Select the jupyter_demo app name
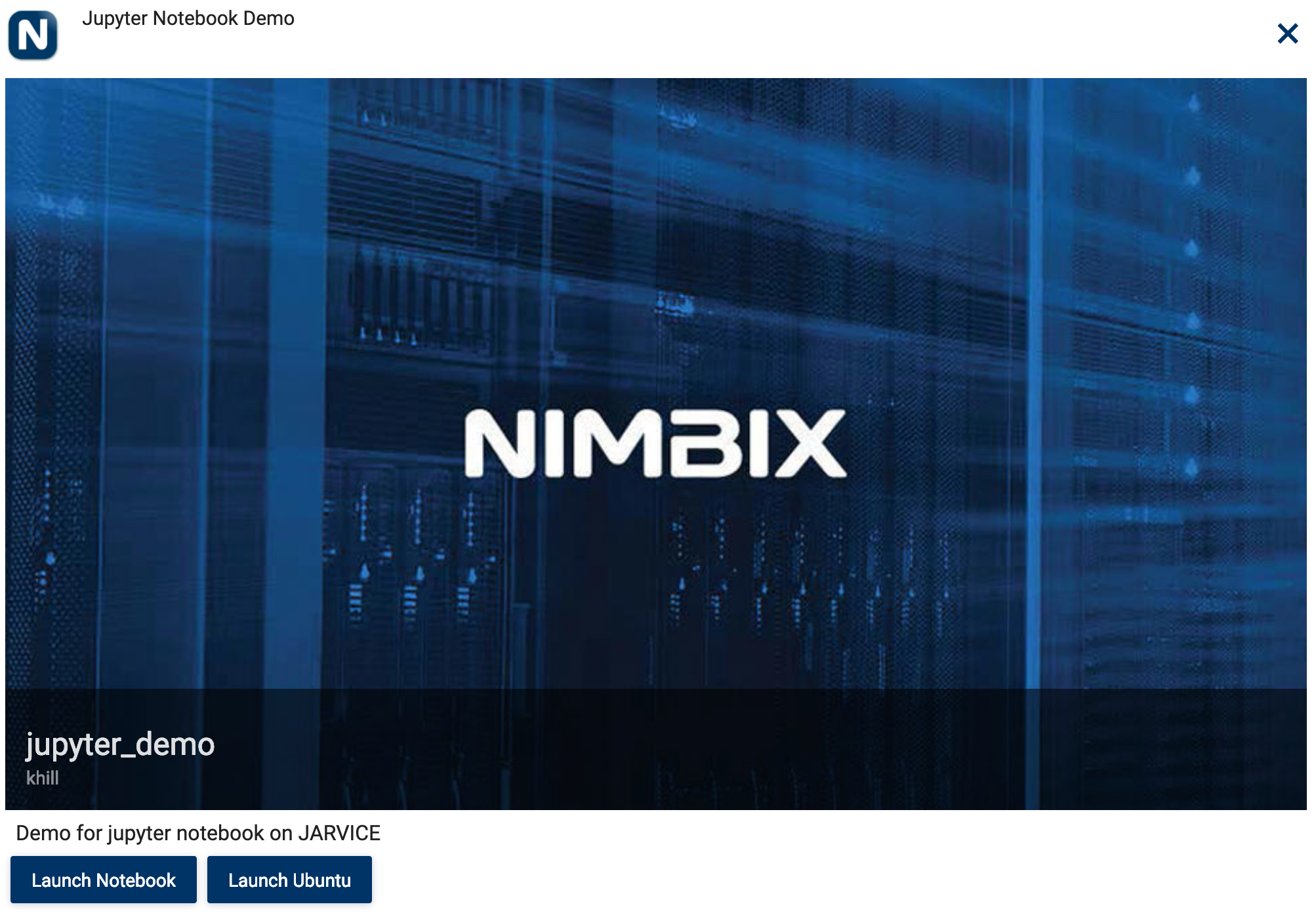This screenshot has height=917, width=1316. tap(120, 744)
